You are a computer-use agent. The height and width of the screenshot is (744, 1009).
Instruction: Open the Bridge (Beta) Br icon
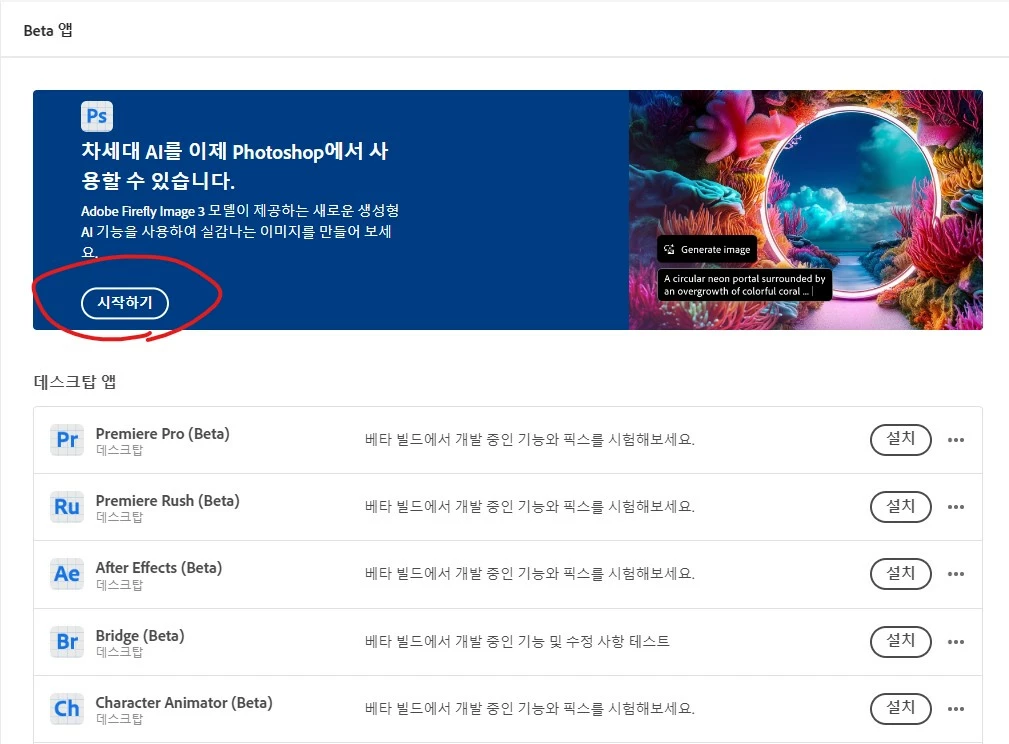(67, 642)
